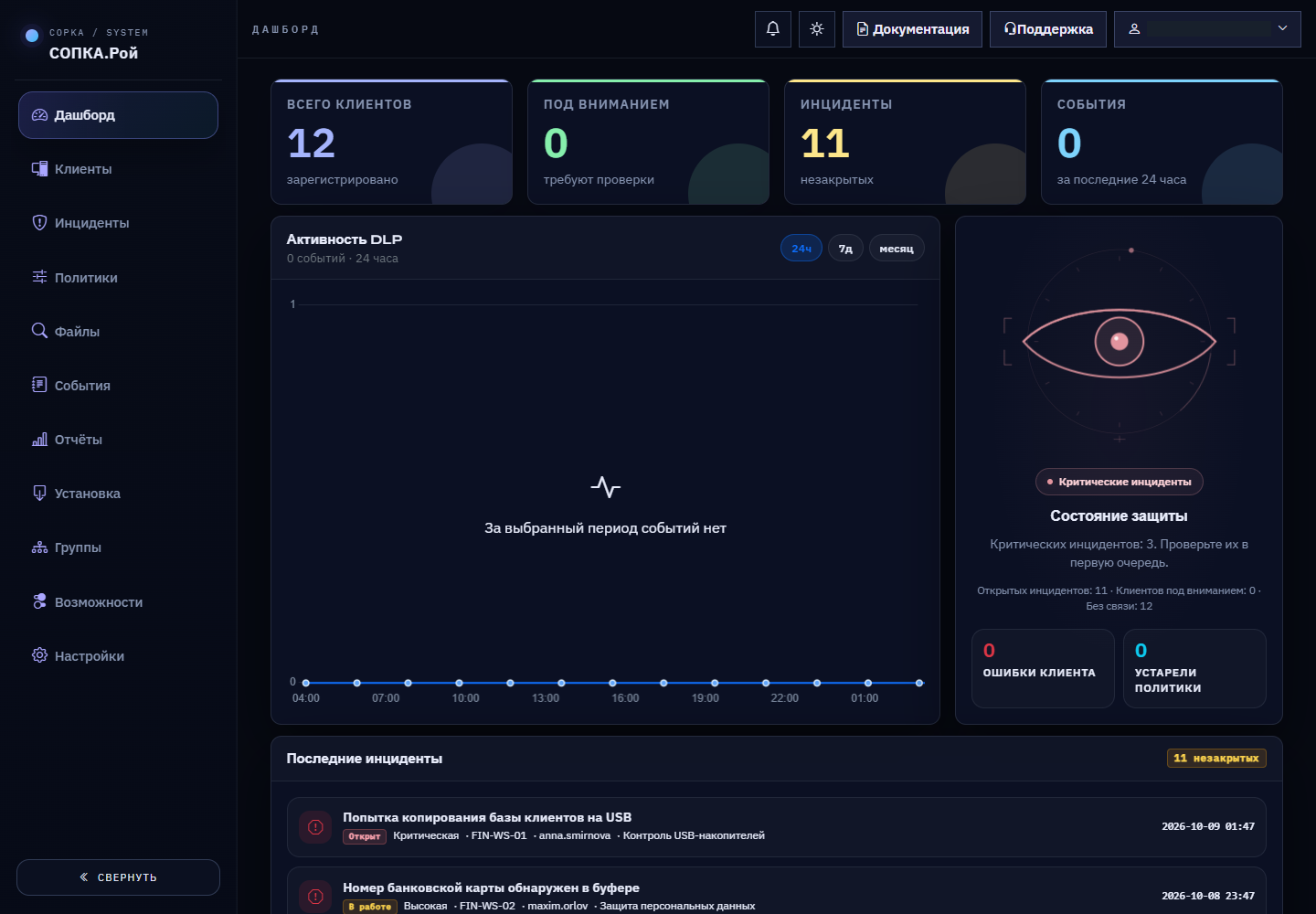This screenshot has width=1316, height=914.
Task: Select the 24ч period toggle
Action: 801,249
